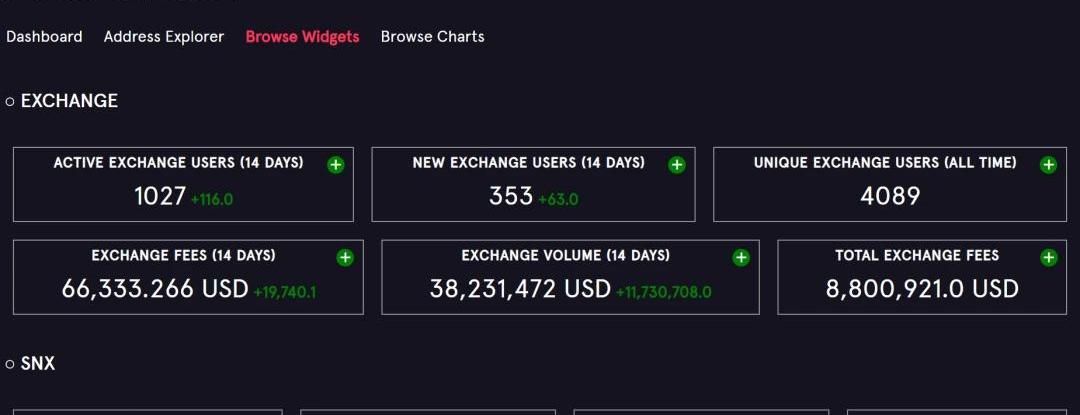This screenshot has width=1080, height=415.
Task: Add Exchange Volume widget using green plus
Action: pyautogui.click(x=741, y=258)
